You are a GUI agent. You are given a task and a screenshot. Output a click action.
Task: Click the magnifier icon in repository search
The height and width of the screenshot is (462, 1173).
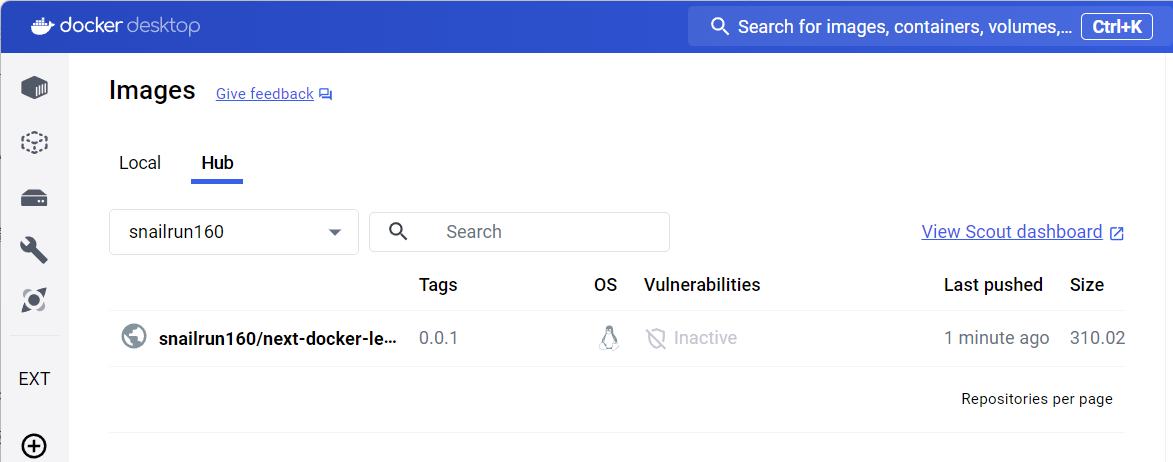[398, 232]
